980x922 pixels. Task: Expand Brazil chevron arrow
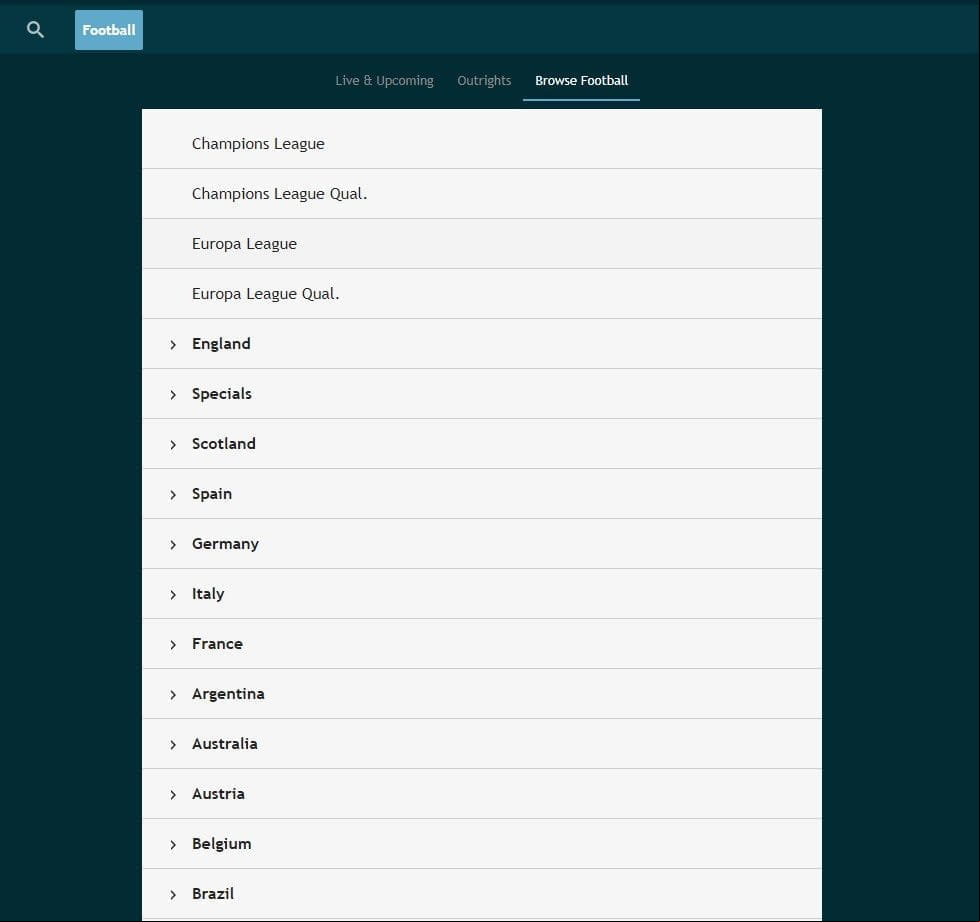(173, 894)
